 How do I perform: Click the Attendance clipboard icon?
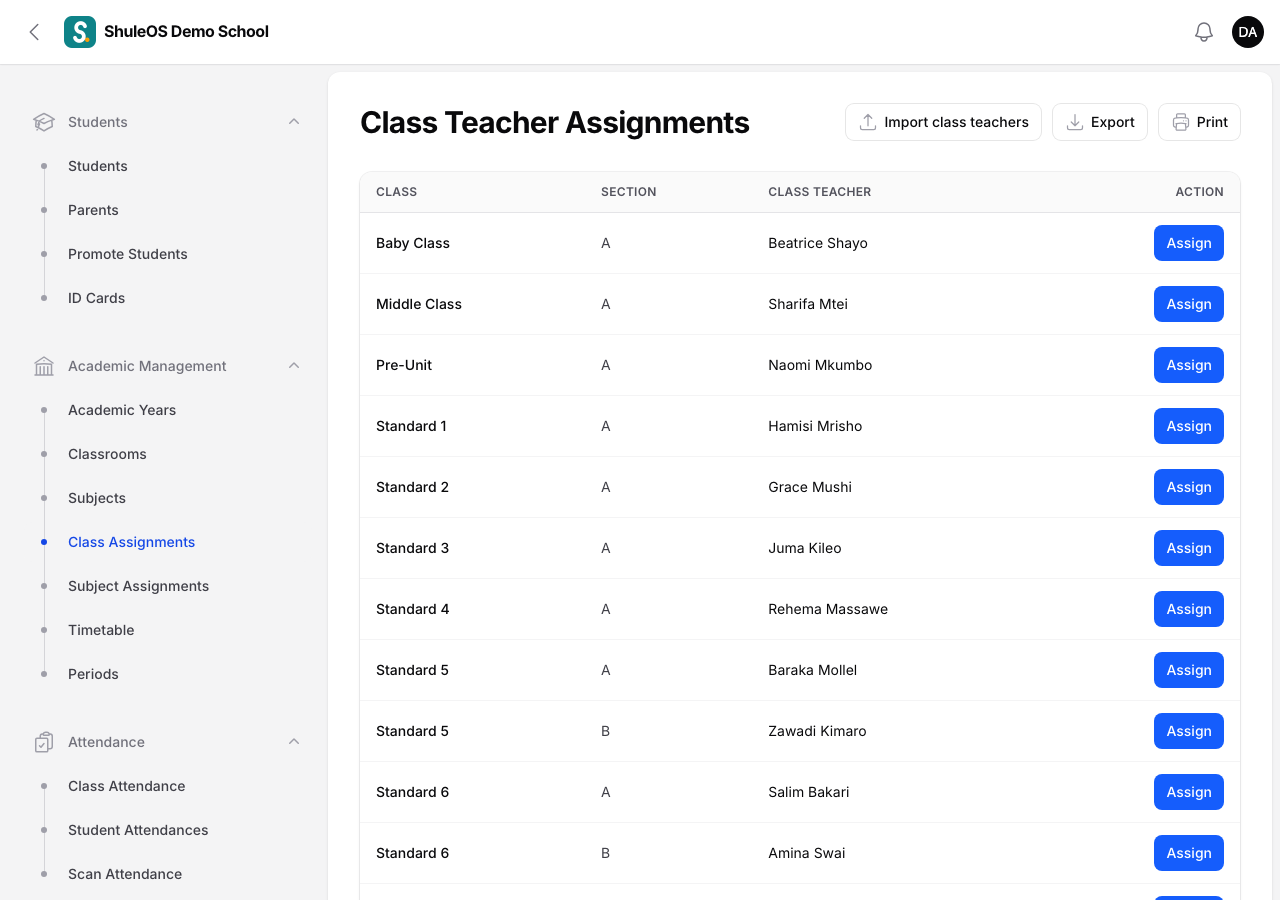pyautogui.click(x=44, y=742)
